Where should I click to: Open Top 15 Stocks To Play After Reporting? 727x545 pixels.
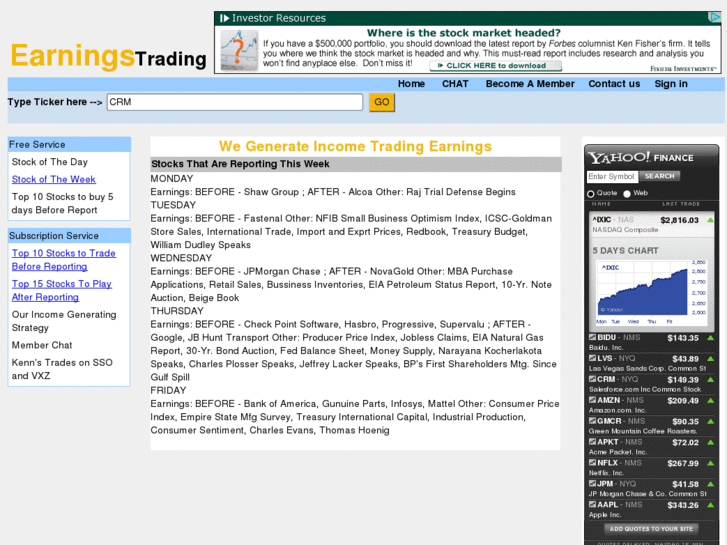pos(62,290)
